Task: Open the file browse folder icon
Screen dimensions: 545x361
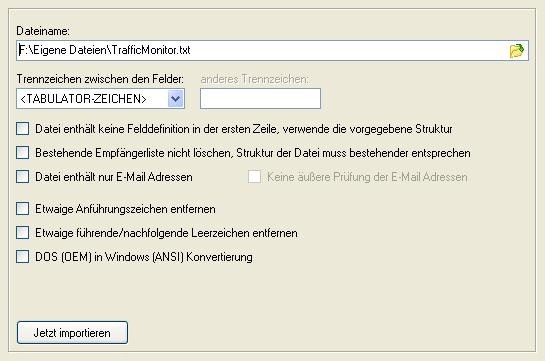Action: pos(516,51)
